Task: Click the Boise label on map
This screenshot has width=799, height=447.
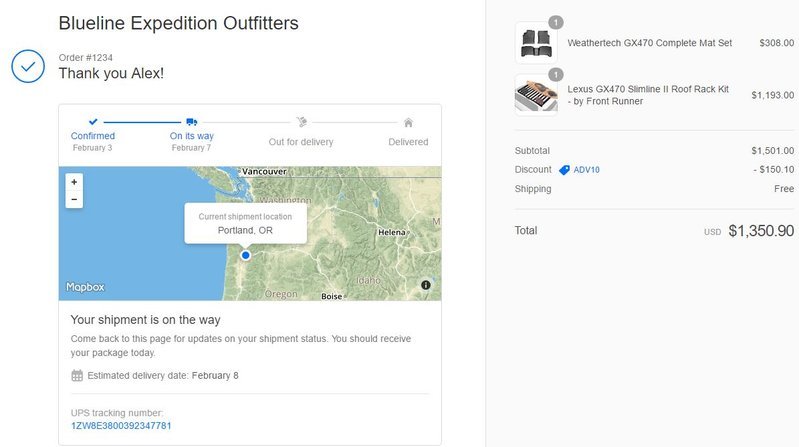Action: point(332,296)
